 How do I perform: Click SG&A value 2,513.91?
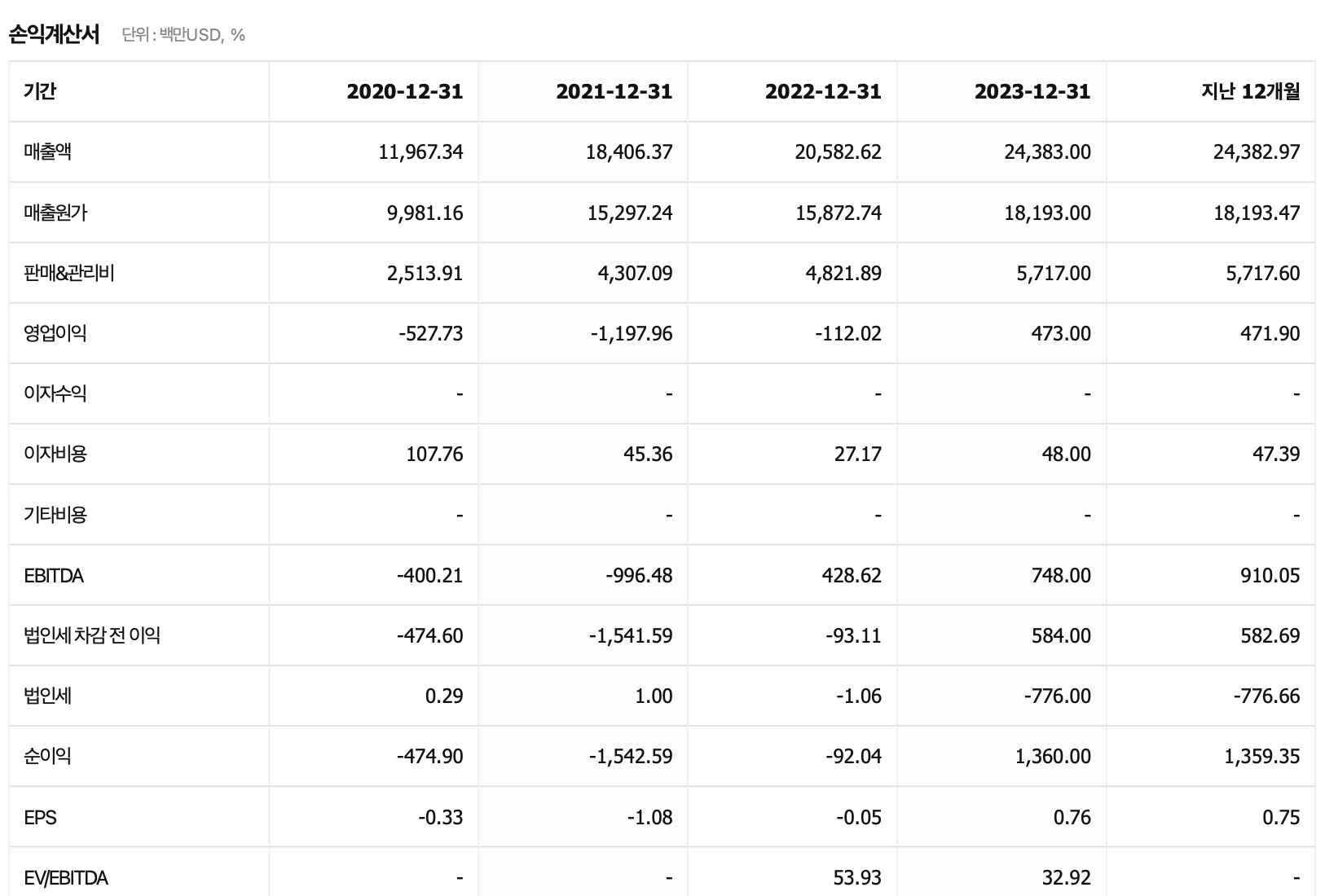425,273
